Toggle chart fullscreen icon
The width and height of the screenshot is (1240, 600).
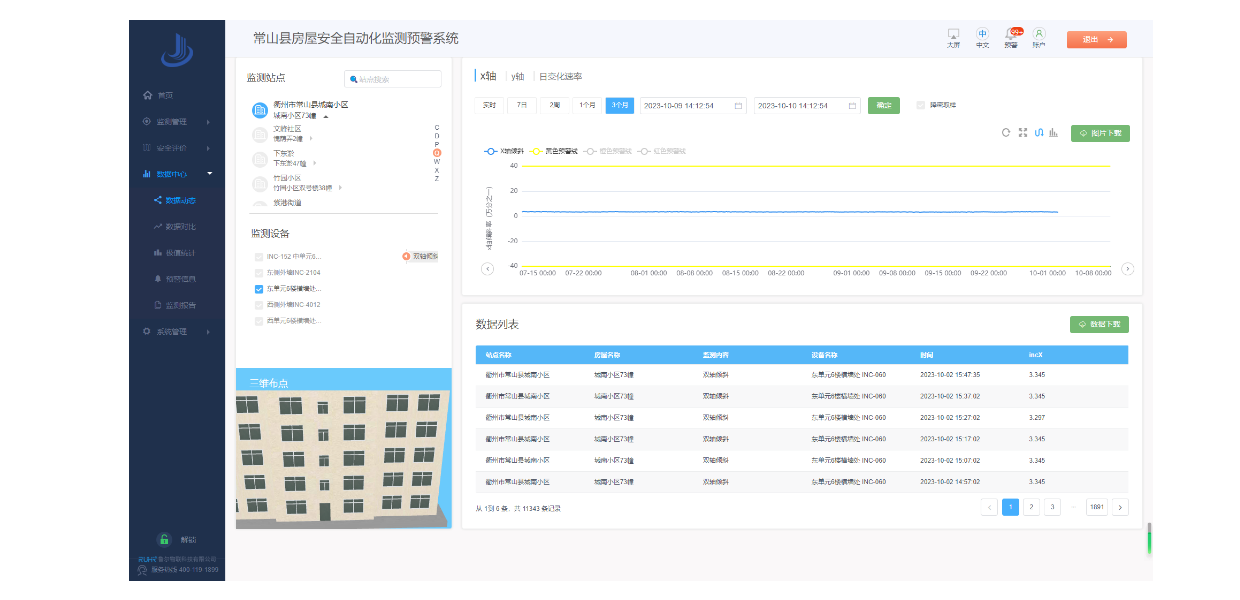click(x=1022, y=133)
